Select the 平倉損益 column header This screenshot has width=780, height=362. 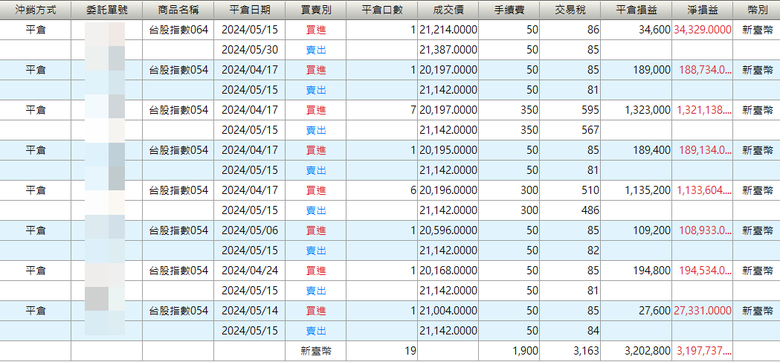636,9
